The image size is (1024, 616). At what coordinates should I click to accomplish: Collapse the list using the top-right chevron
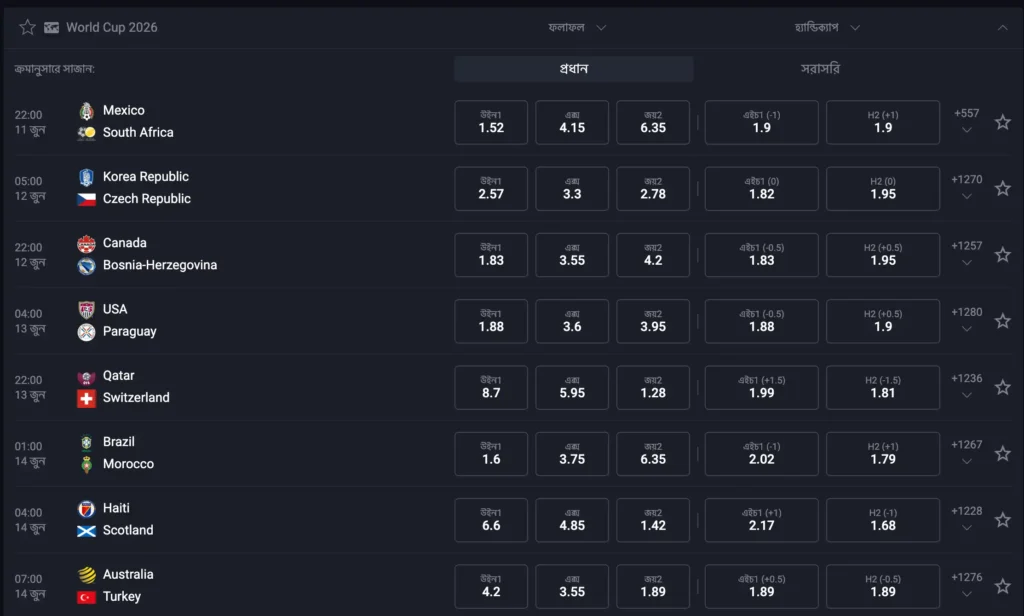pos(1003,27)
